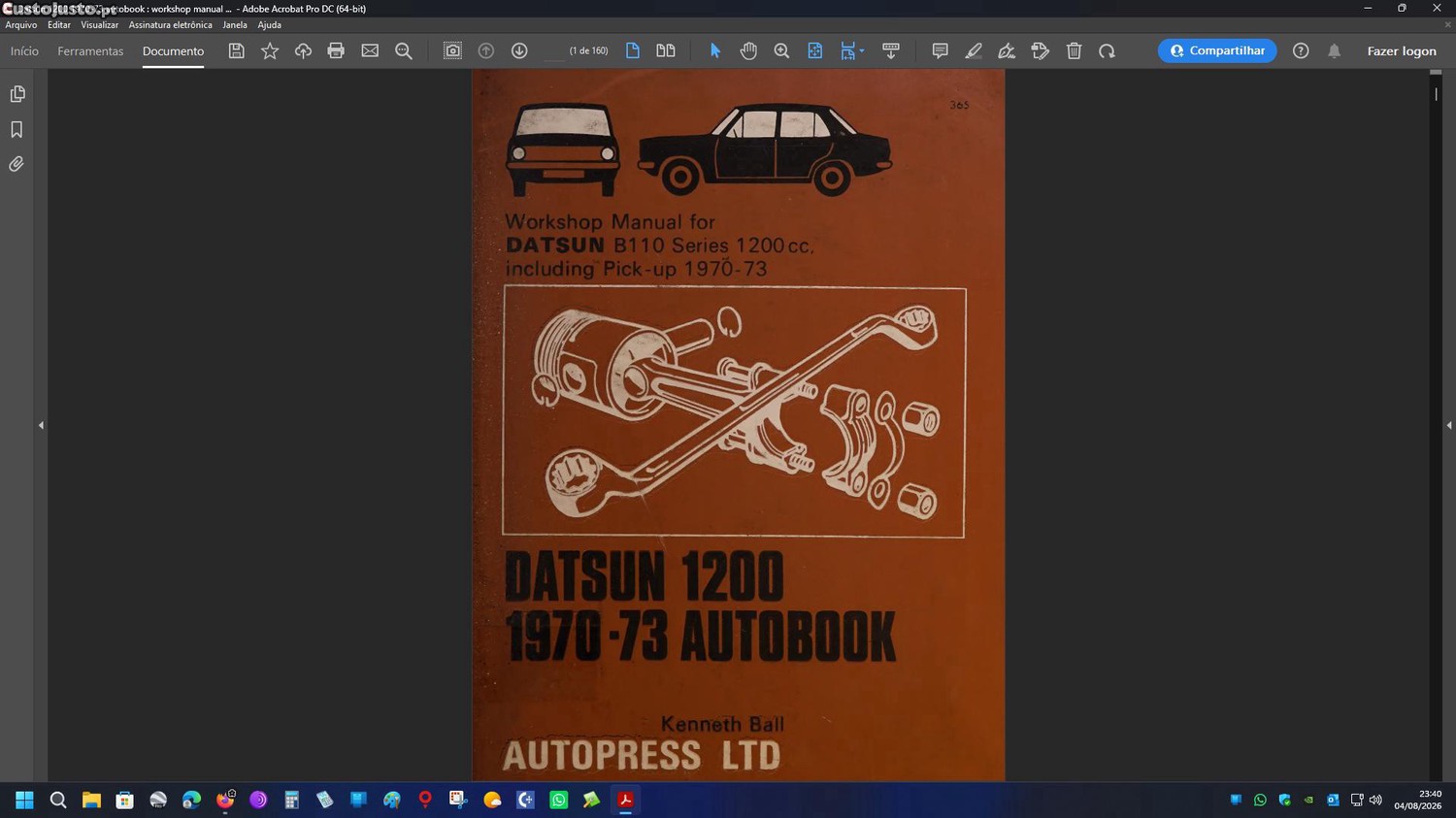Open the bookmarks panel
Screen dimensions: 1456x818
(x=17, y=129)
